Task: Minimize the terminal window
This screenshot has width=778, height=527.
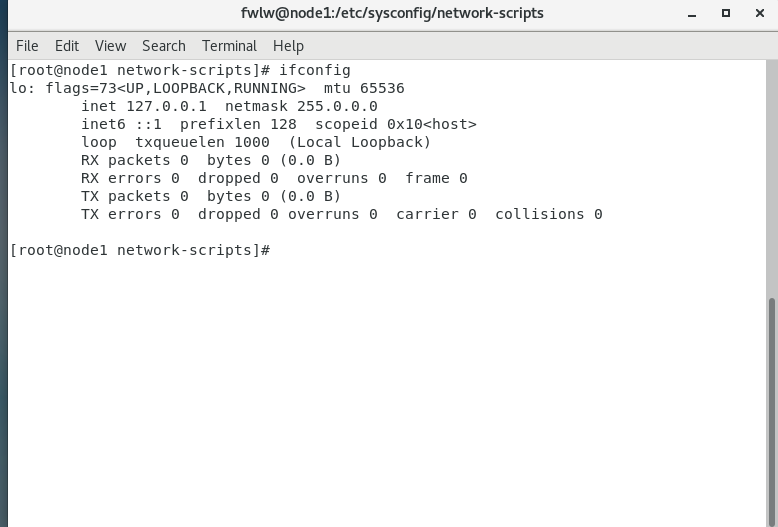Action: (x=692, y=14)
